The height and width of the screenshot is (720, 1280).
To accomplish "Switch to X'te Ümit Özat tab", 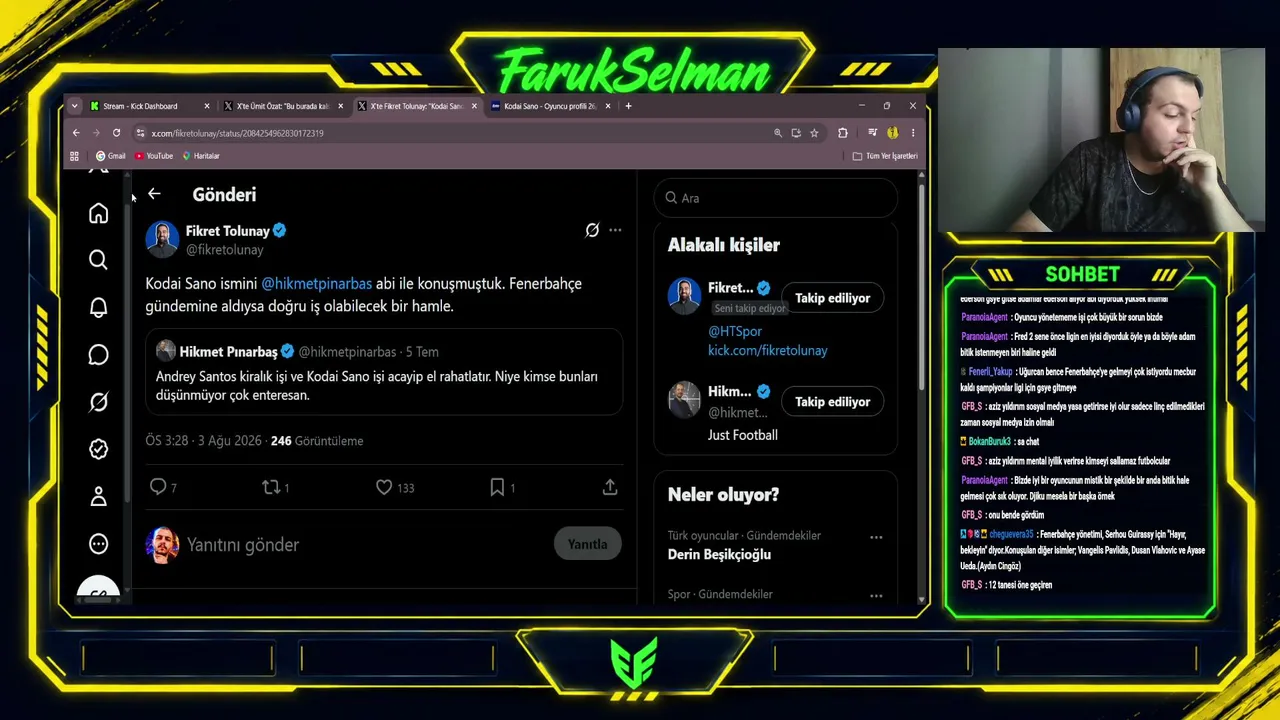I will (x=284, y=106).
